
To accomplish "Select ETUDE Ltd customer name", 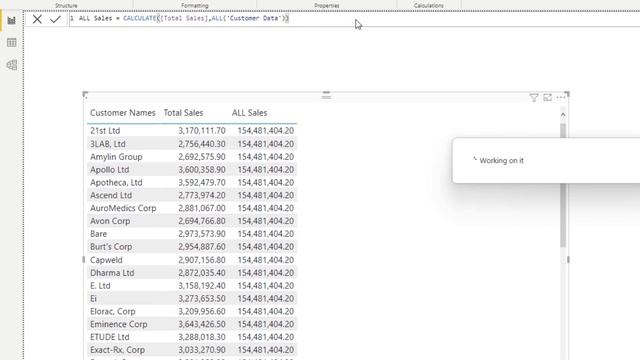I will coord(110,337).
